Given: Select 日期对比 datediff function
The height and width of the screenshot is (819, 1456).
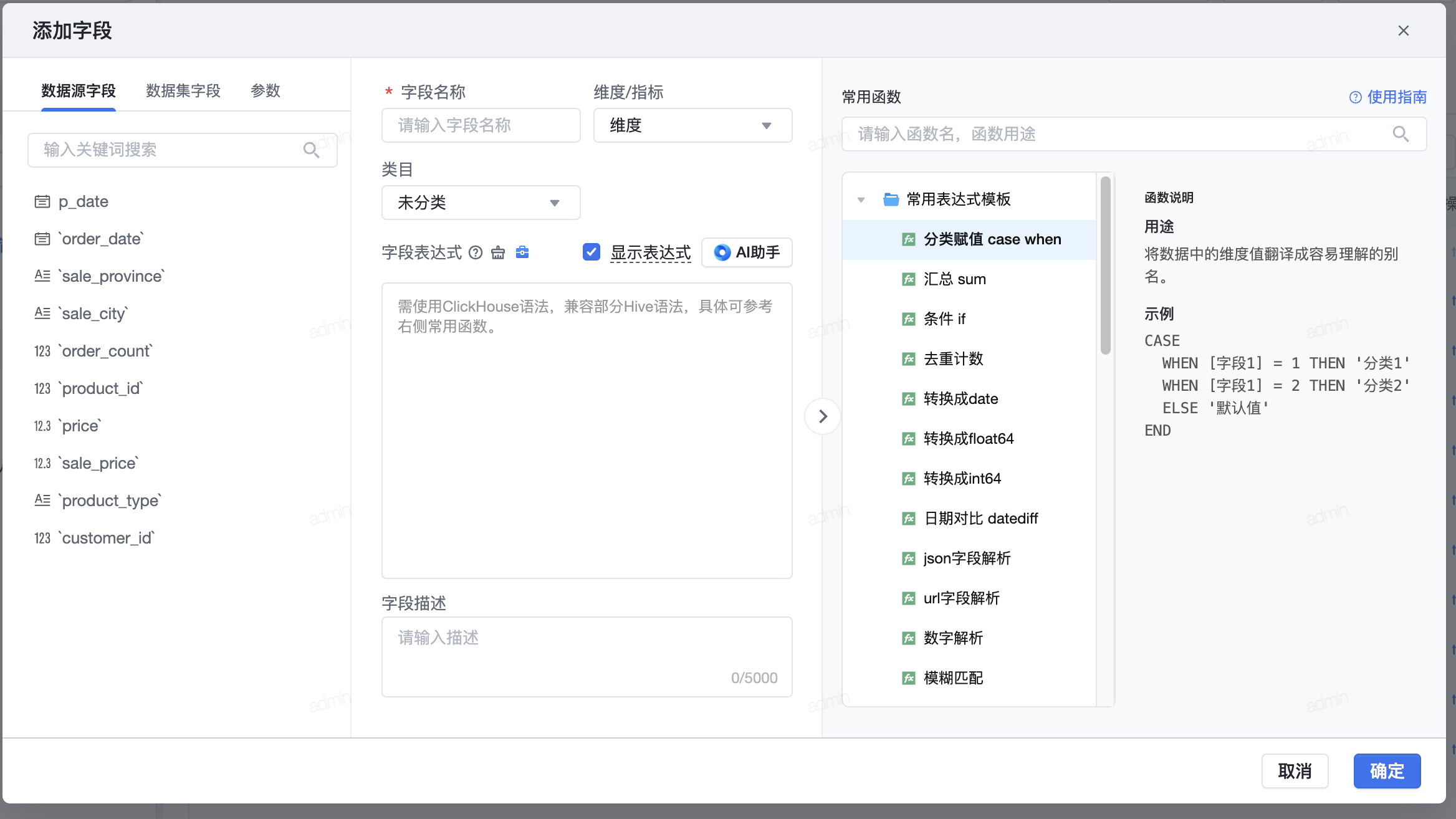Looking at the screenshot, I should [x=980, y=519].
